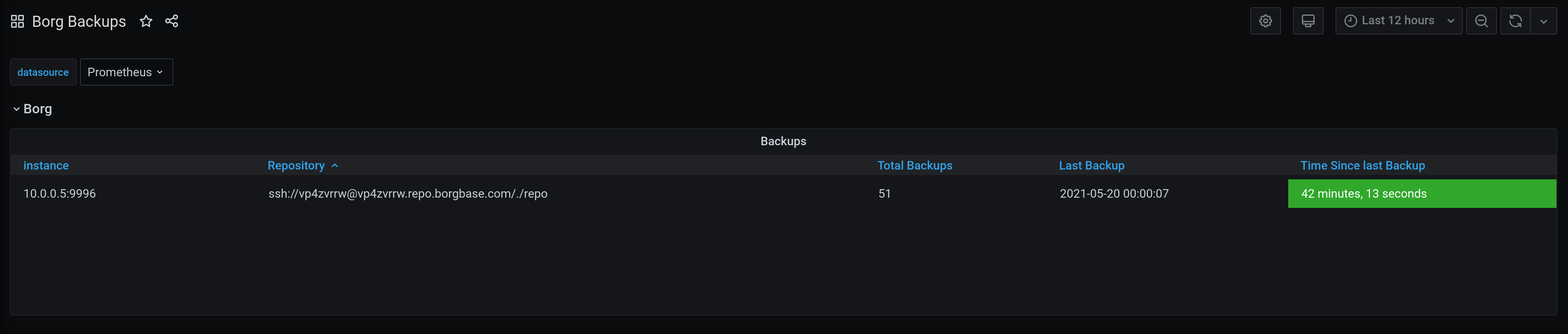Cycle view mode monitor icon
Image resolution: width=1568 pixels, height=334 pixels.
coord(1307,21)
